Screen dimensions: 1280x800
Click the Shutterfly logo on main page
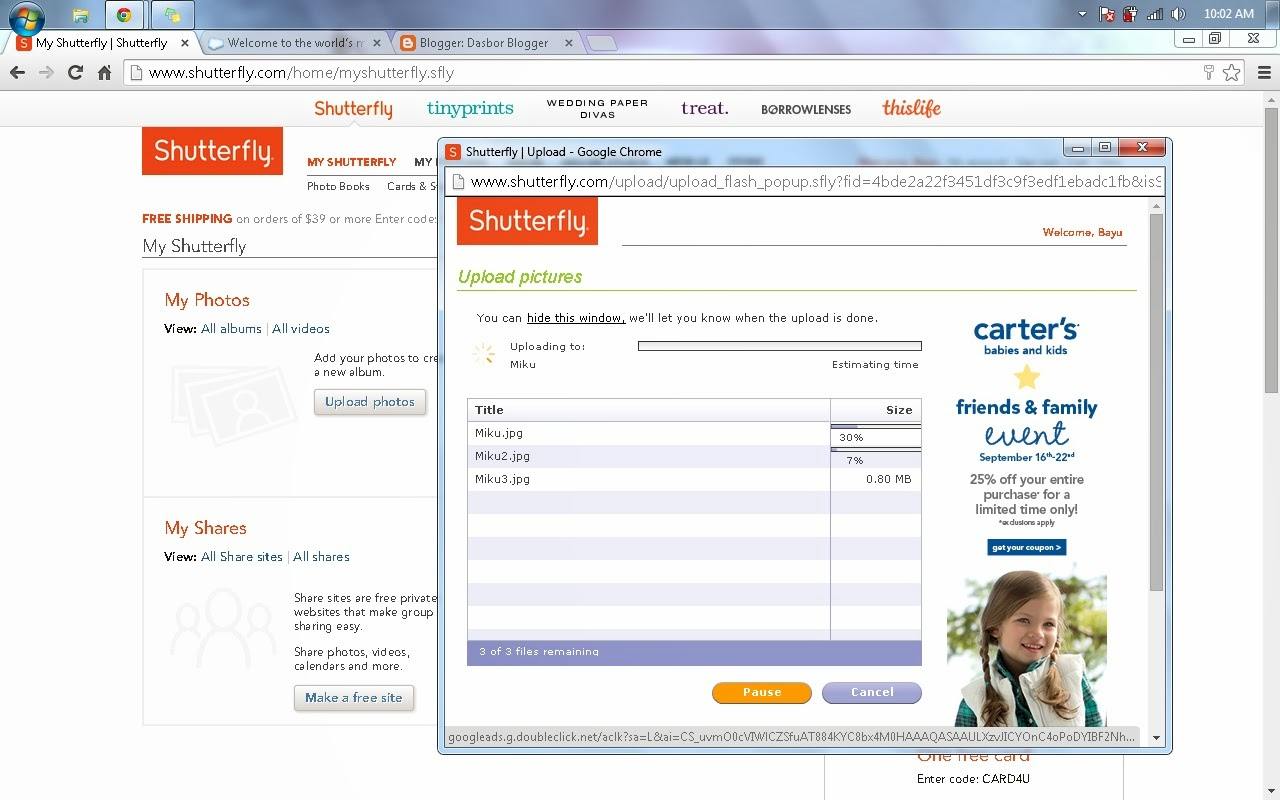212,151
